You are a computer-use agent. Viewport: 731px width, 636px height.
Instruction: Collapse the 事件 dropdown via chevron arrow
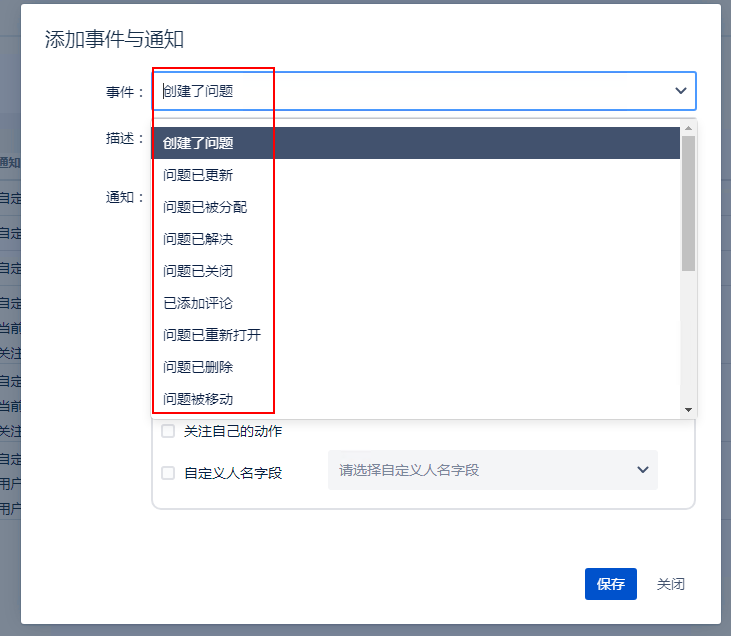coord(681,91)
